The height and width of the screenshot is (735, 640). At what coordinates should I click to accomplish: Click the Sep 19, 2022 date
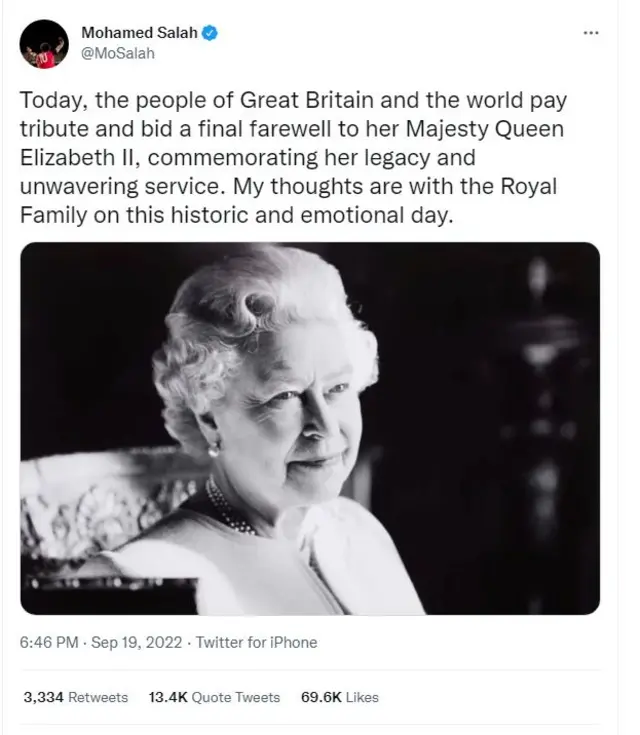point(136,643)
